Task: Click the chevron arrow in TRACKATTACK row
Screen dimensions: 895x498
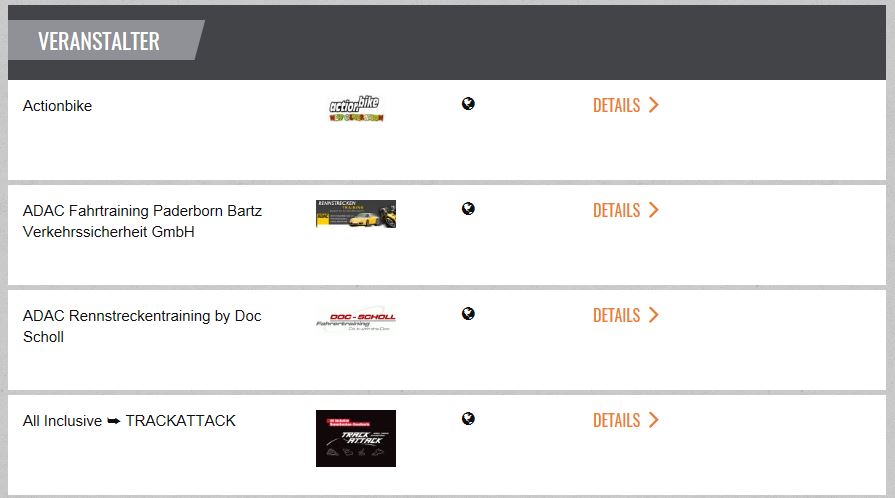Action: pos(654,420)
